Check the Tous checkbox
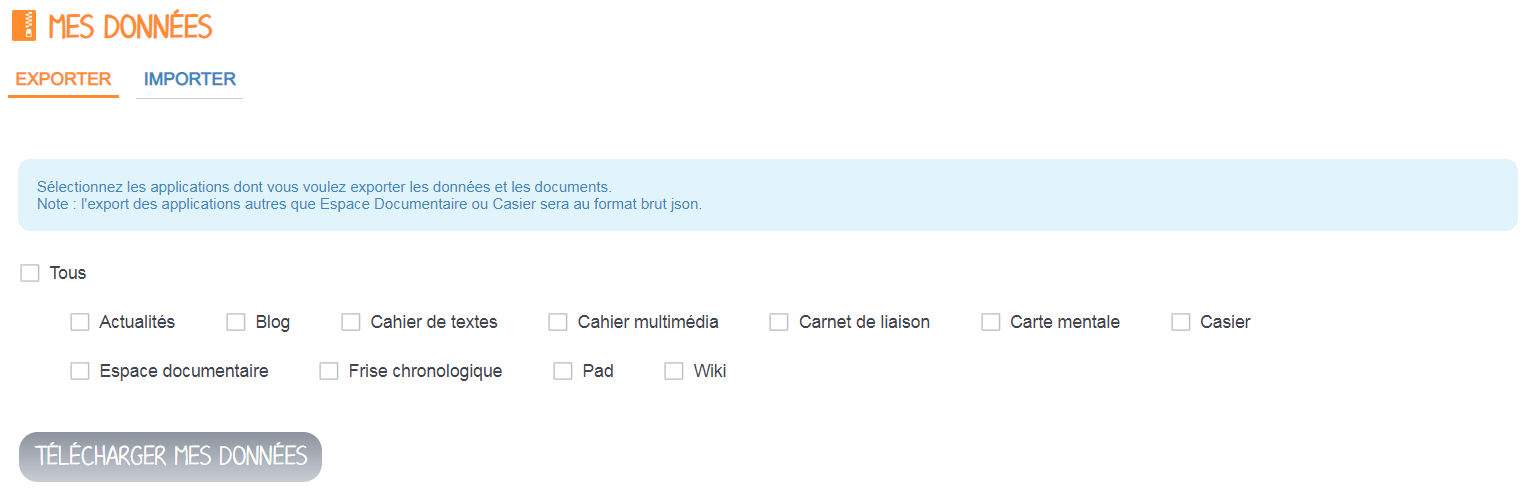 30,273
